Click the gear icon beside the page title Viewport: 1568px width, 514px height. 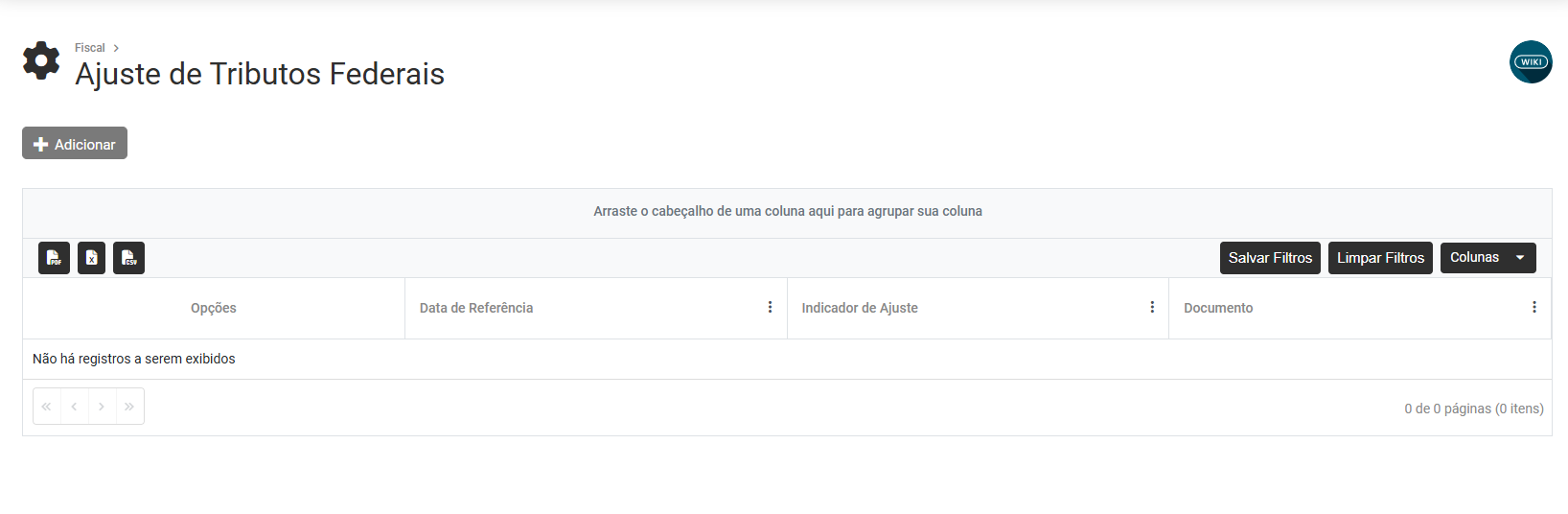tap(41, 60)
